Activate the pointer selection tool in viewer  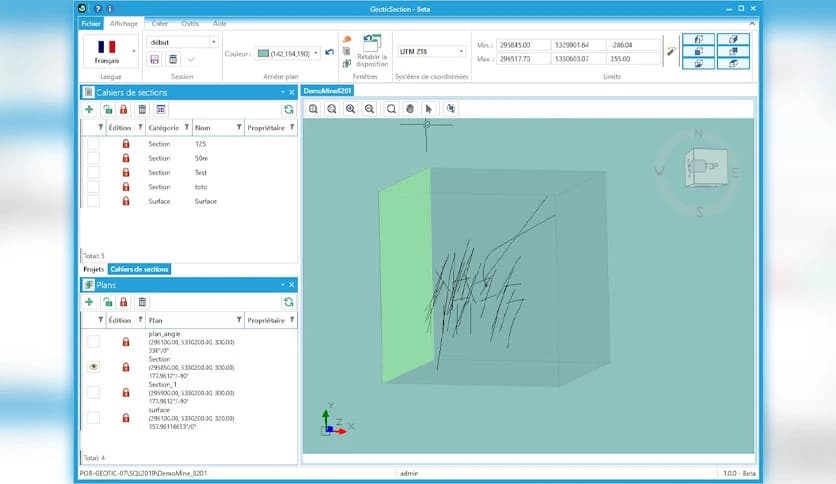click(428, 109)
